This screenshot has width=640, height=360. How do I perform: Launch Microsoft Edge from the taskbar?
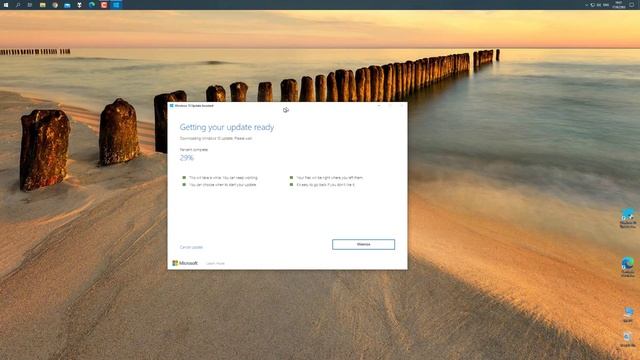click(92, 5)
